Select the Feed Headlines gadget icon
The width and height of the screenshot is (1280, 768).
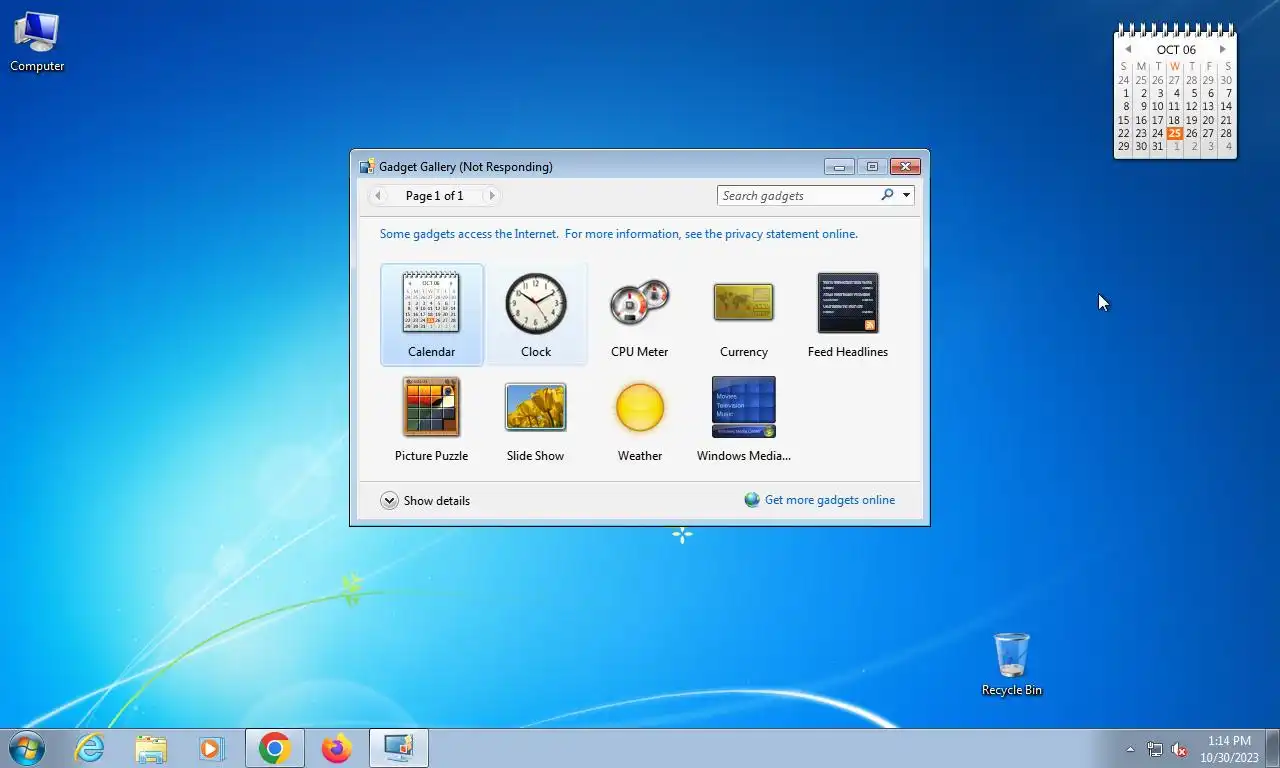[848, 302]
